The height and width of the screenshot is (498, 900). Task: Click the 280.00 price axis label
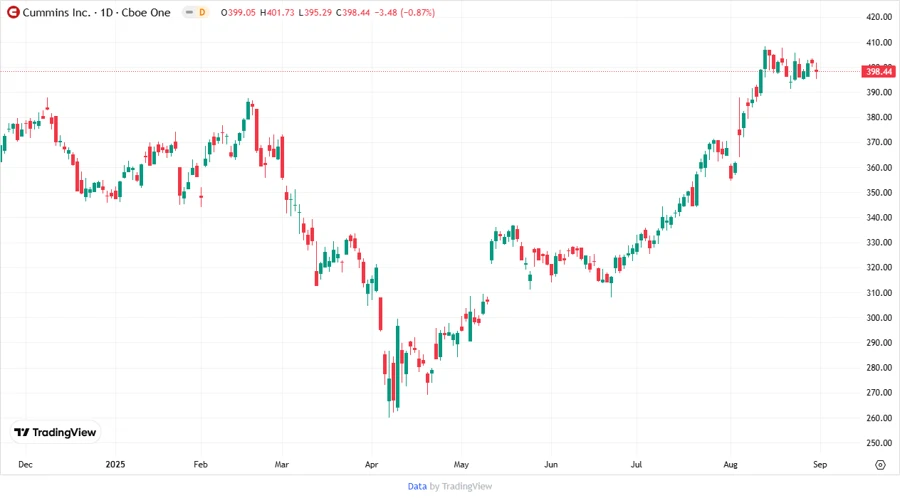pos(879,368)
